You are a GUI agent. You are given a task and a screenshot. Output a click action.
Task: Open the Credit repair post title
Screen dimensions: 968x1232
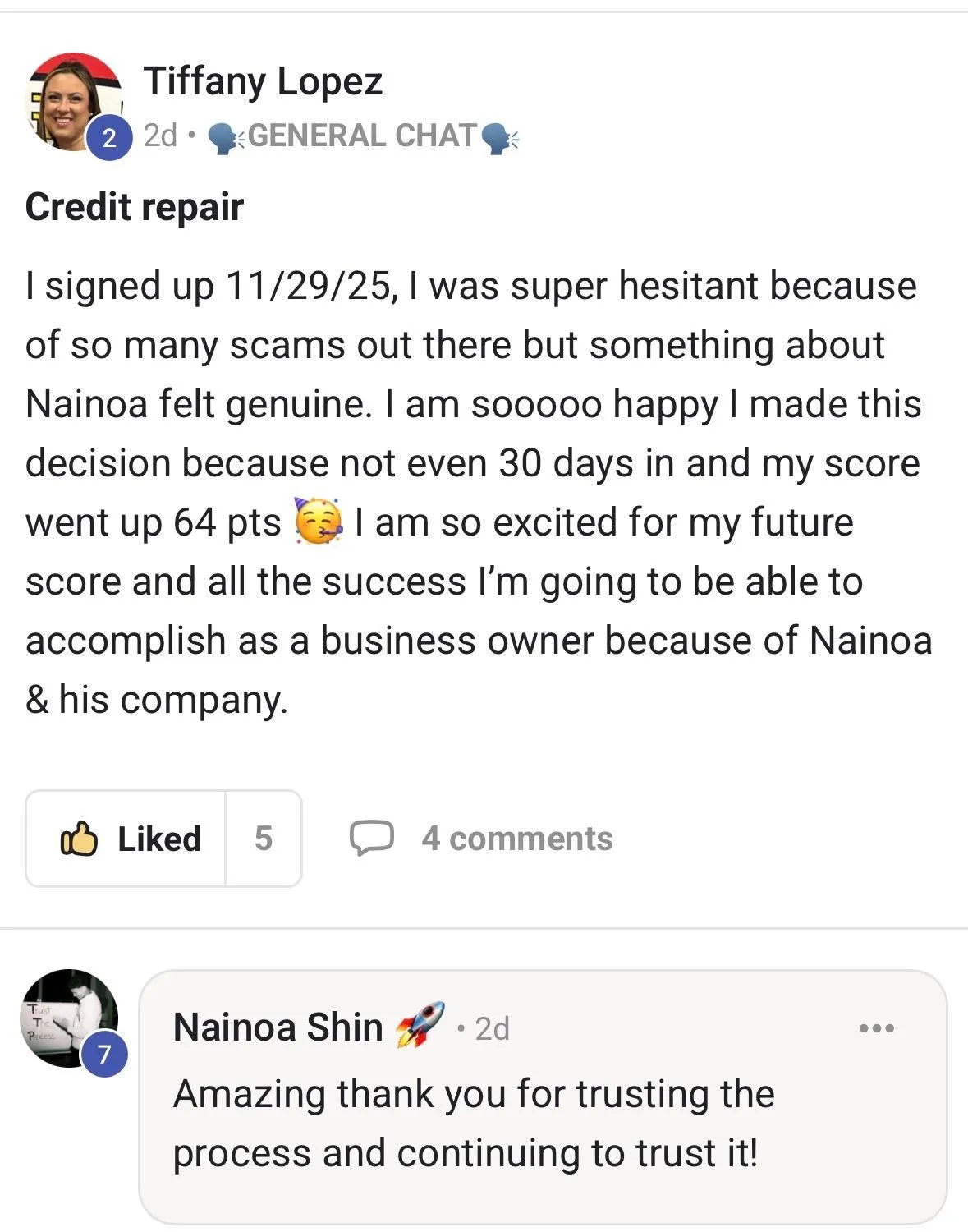tap(135, 206)
